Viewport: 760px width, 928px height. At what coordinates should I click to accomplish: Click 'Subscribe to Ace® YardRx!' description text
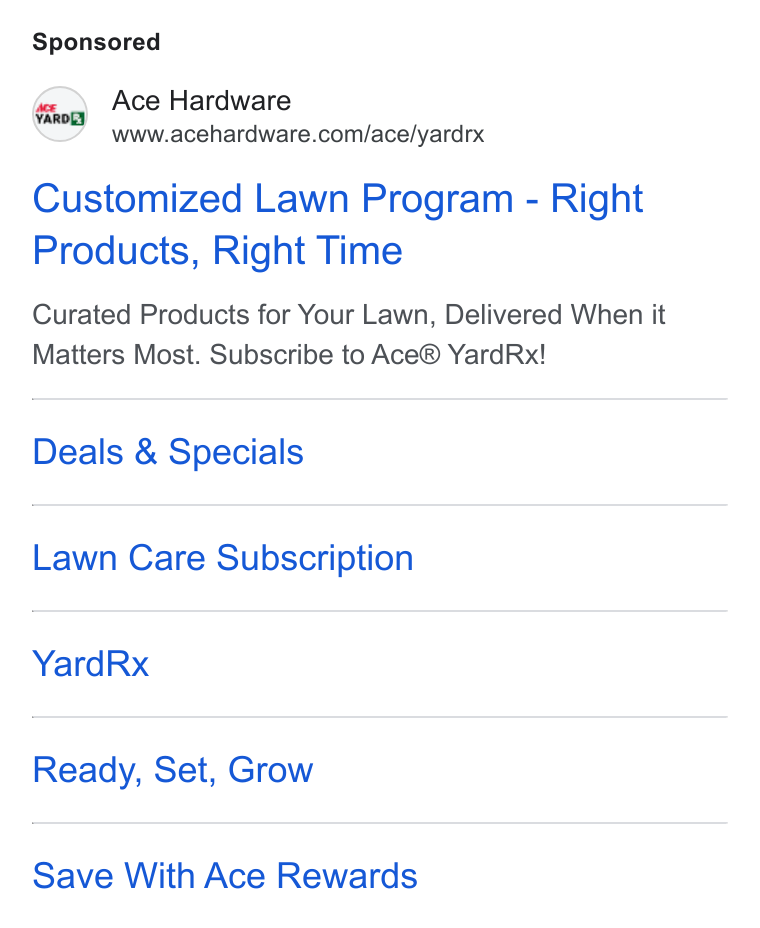click(x=378, y=355)
